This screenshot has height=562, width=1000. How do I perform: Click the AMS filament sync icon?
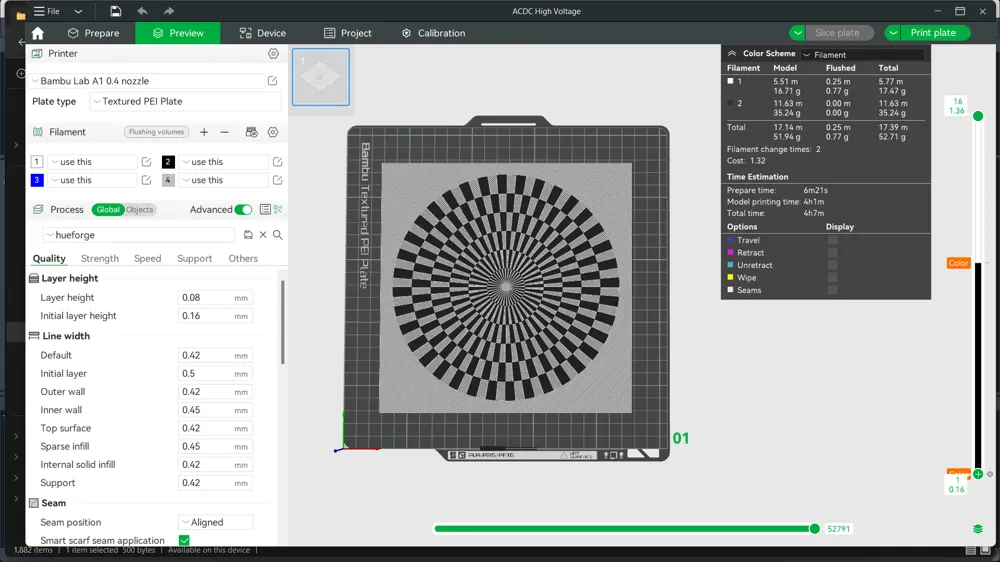pos(251,132)
